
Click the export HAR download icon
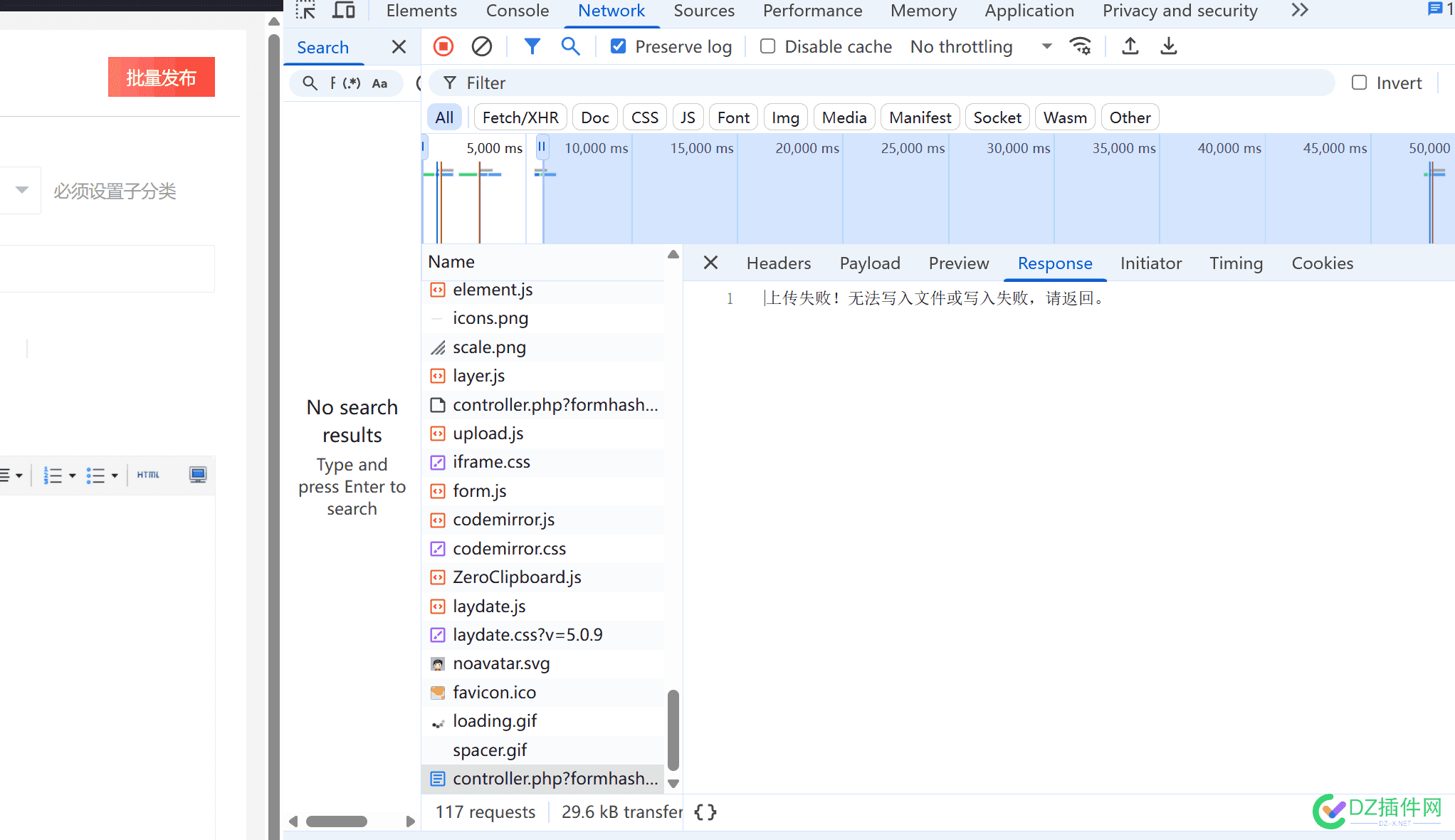point(1169,47)
